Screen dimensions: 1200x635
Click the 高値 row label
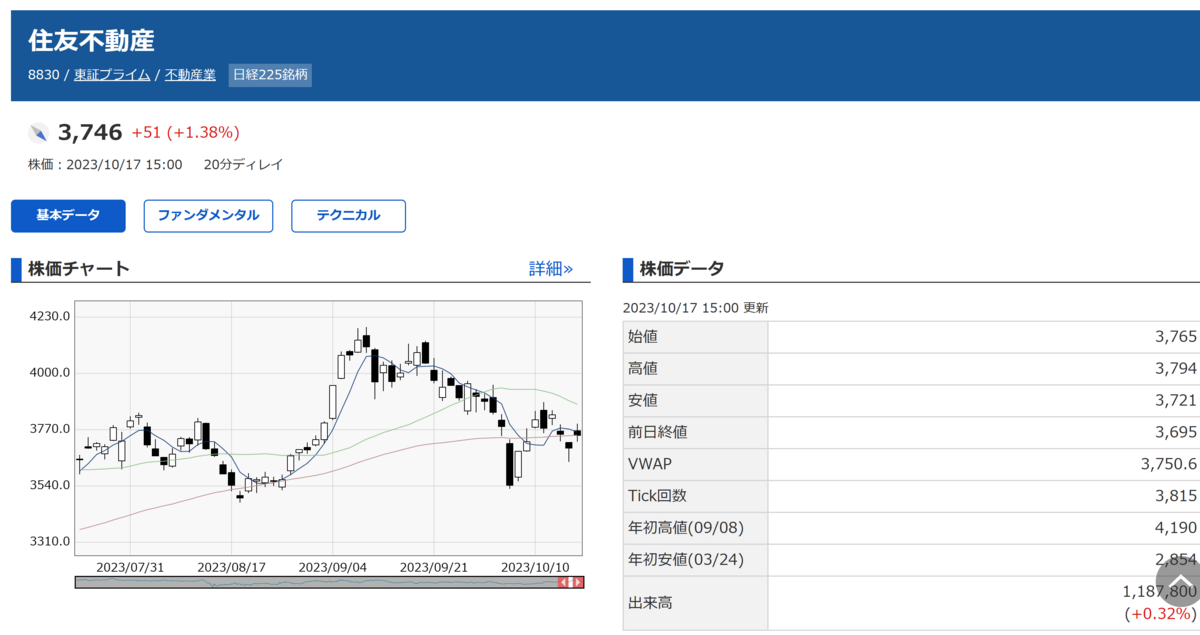coord(643,368)
